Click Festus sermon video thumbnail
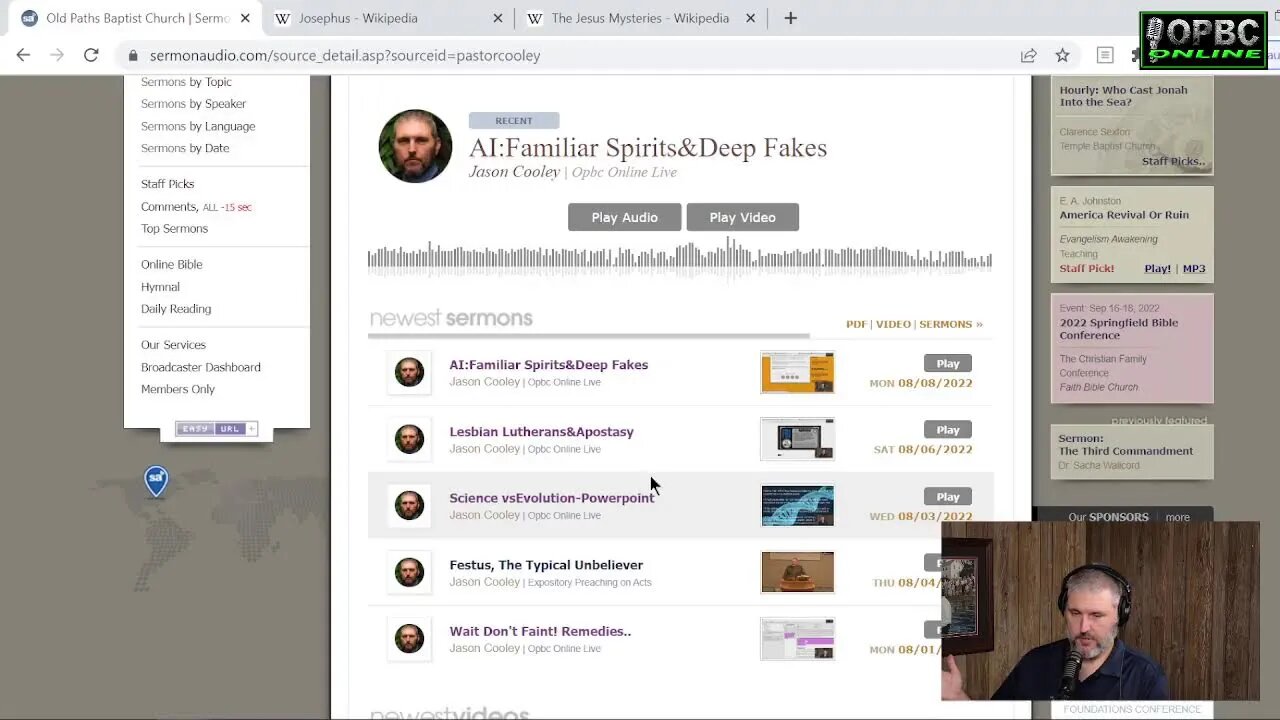This screenshot has width=1280, height=720. point(797,572)
